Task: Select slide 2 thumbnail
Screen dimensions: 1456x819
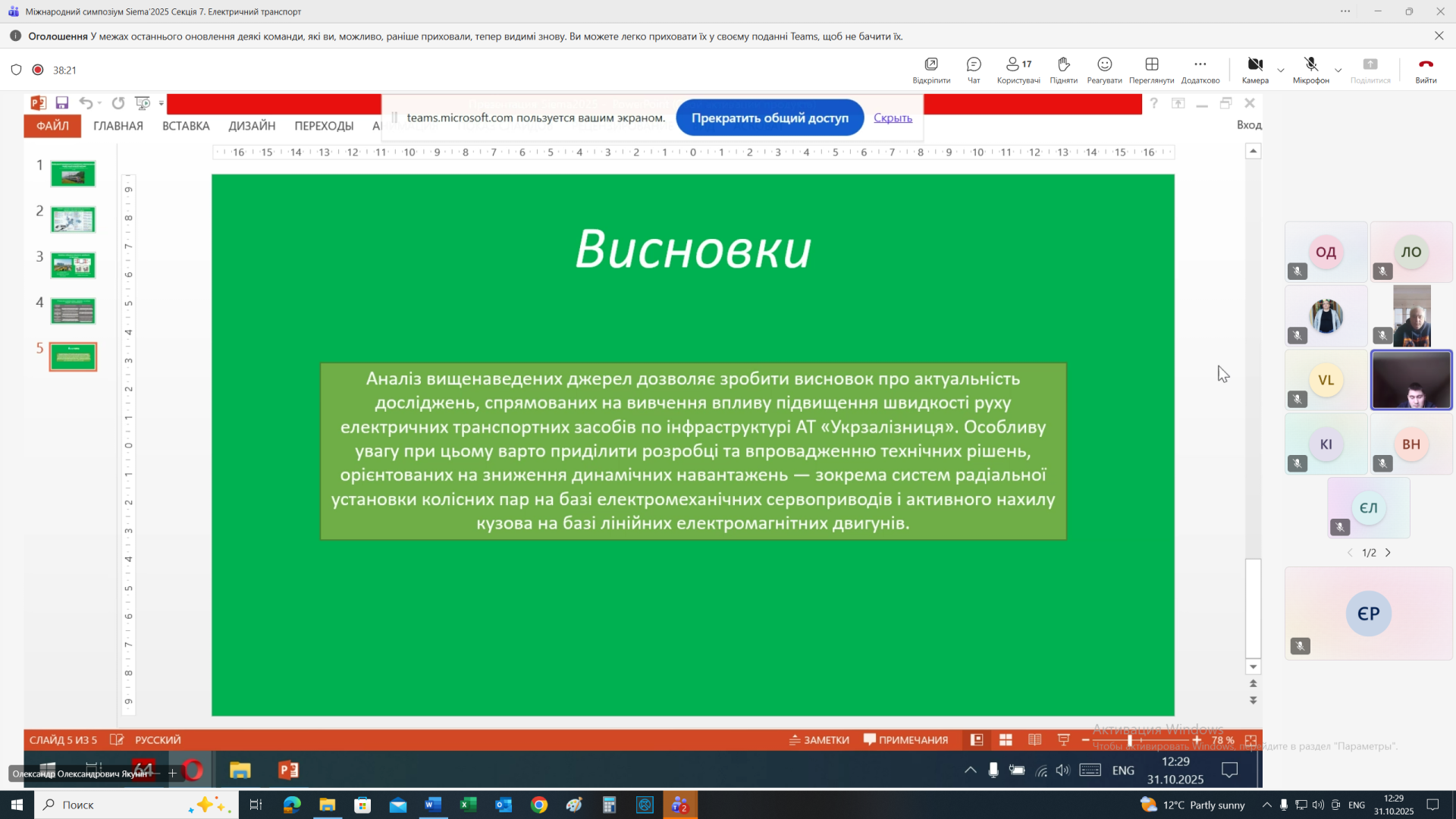Action: tap(73, 220)
